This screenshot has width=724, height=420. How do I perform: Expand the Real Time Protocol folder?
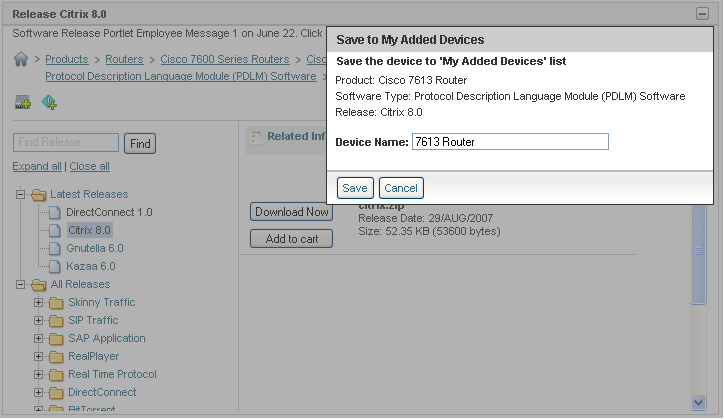coord(38,375)
